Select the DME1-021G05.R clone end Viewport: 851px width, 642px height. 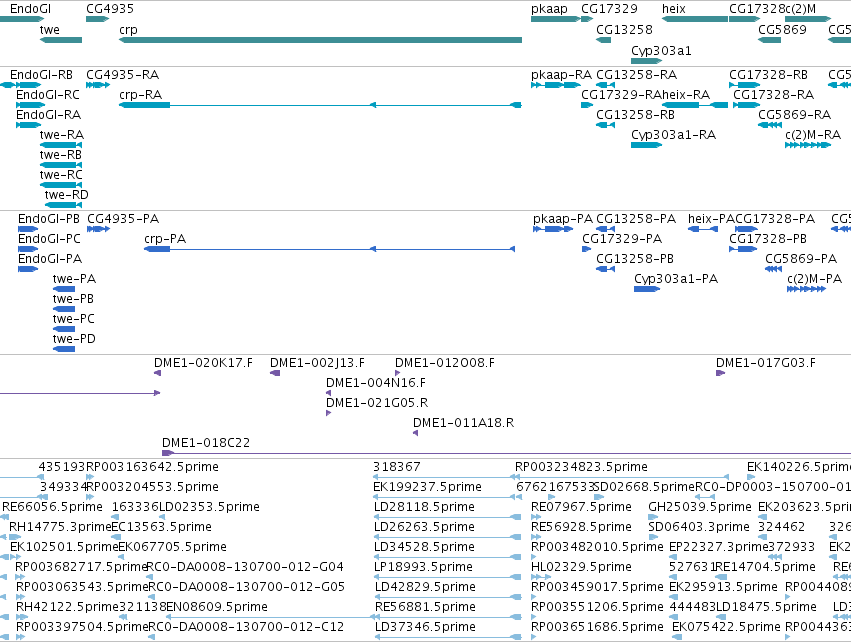pos(328,413)
